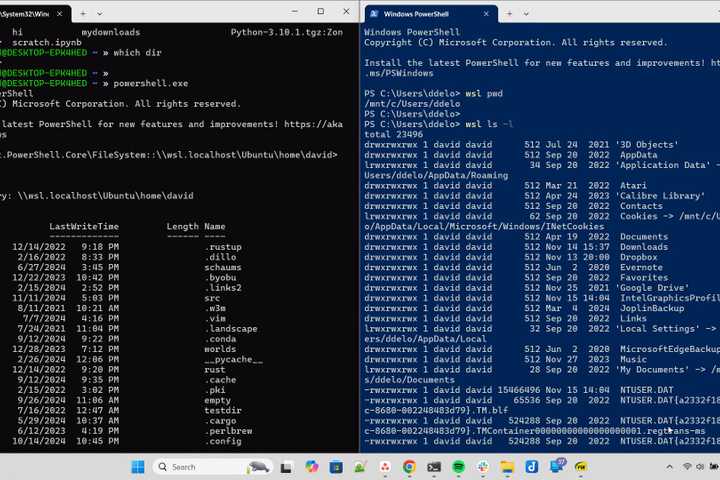The width and height of the screenshot is (720, 480).
Task: Open Slack from the taskbar
Action: (x=483, y=467)
